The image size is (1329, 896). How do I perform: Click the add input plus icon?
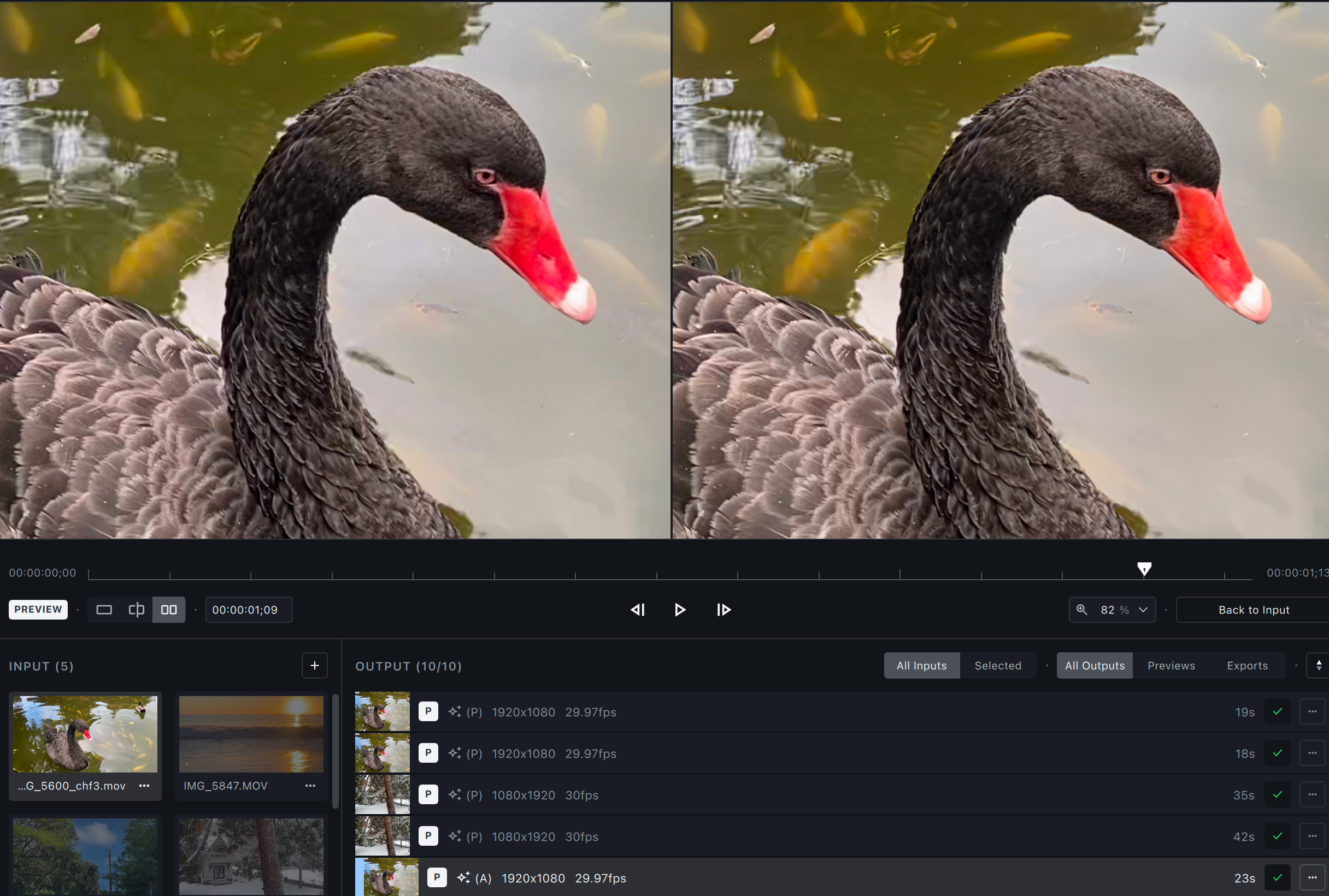[x=314, y=665]
